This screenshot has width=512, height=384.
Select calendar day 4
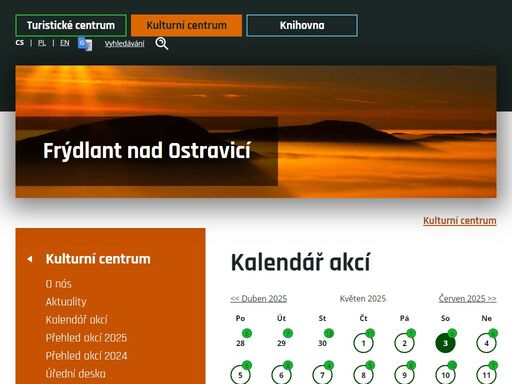pyautogui.click(x=486, y=343)
